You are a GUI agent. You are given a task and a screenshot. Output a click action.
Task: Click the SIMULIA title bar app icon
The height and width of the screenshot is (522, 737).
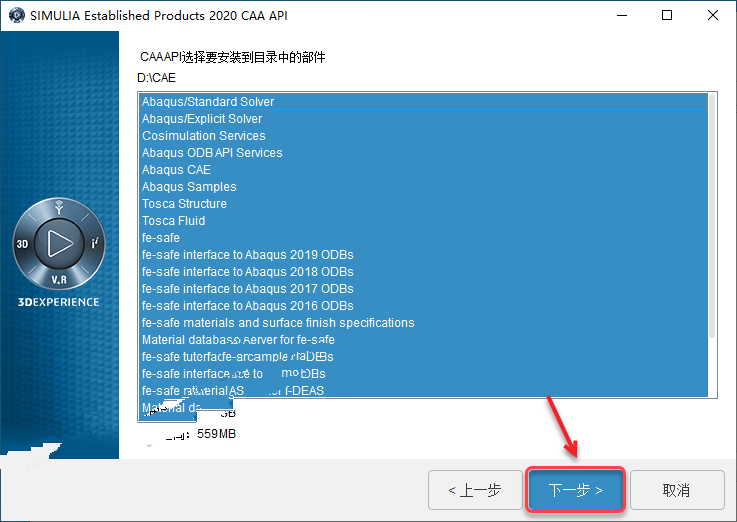tap(16, 15)
